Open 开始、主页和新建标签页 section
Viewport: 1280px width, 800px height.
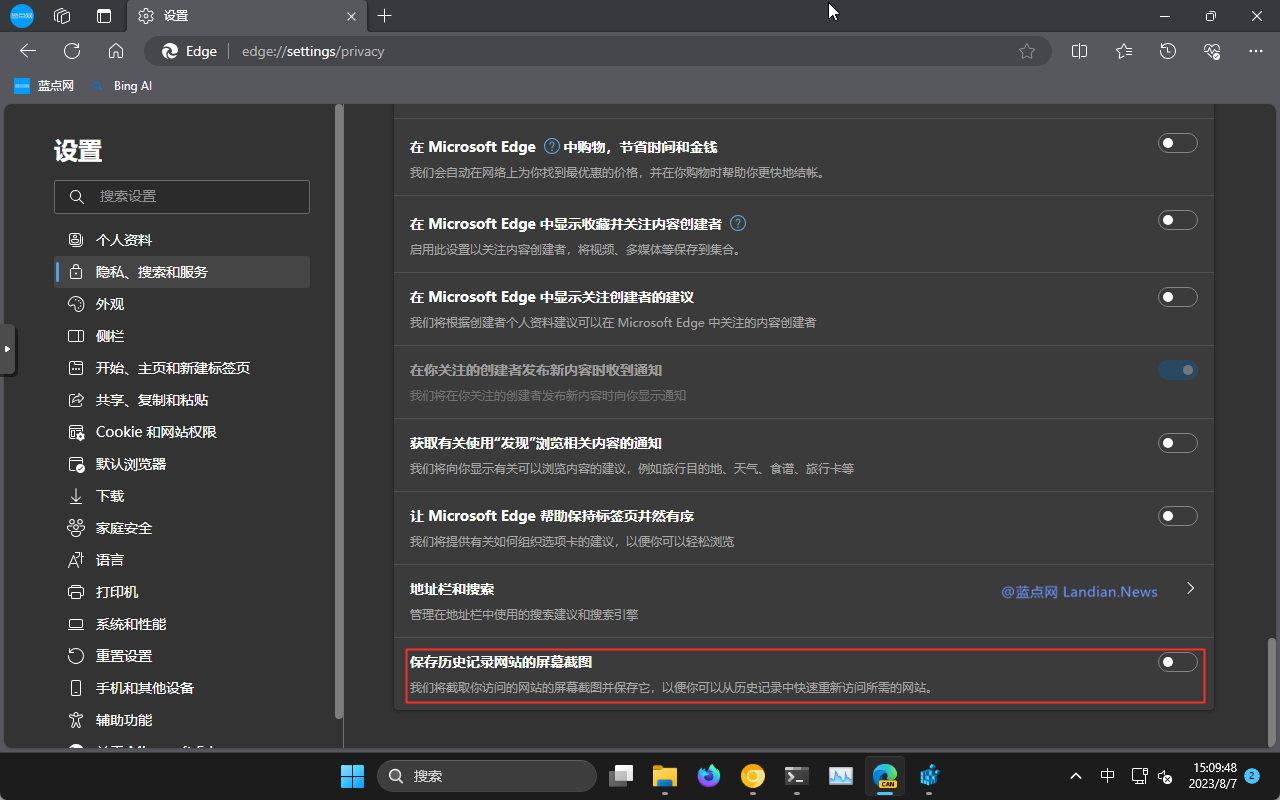tap(182, 368)
